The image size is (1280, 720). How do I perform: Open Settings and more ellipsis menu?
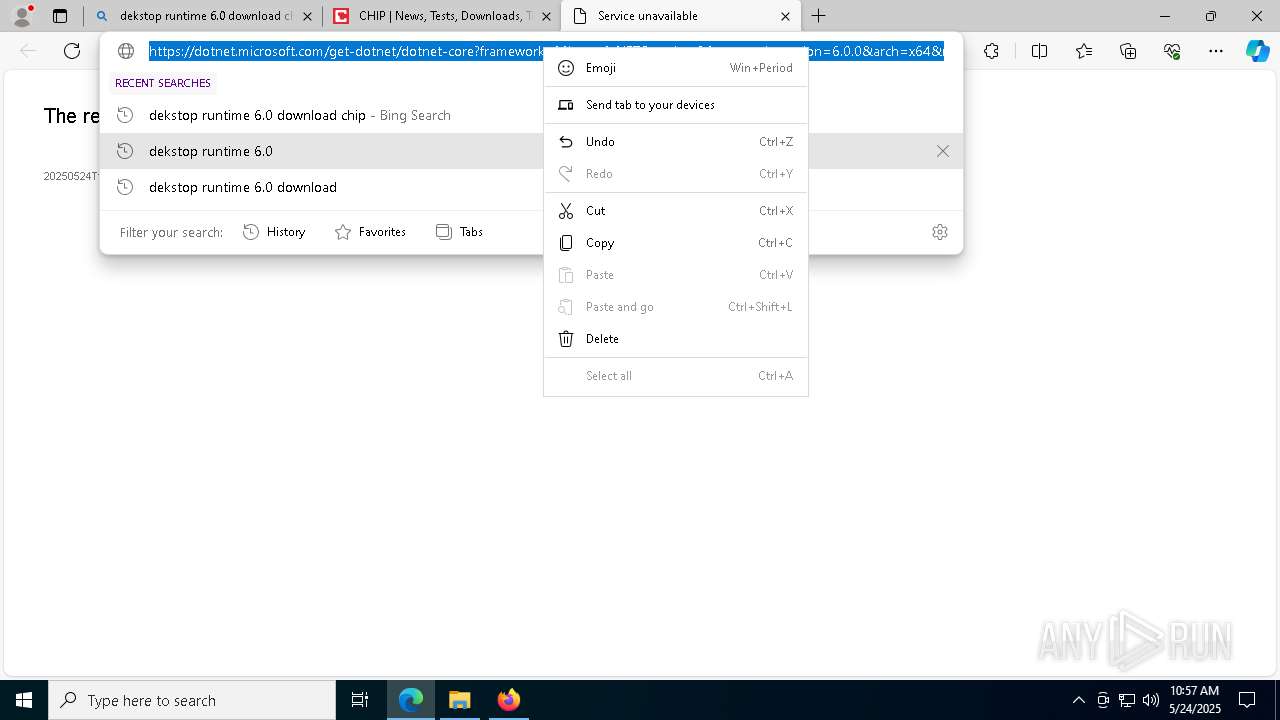(1216, 51)
